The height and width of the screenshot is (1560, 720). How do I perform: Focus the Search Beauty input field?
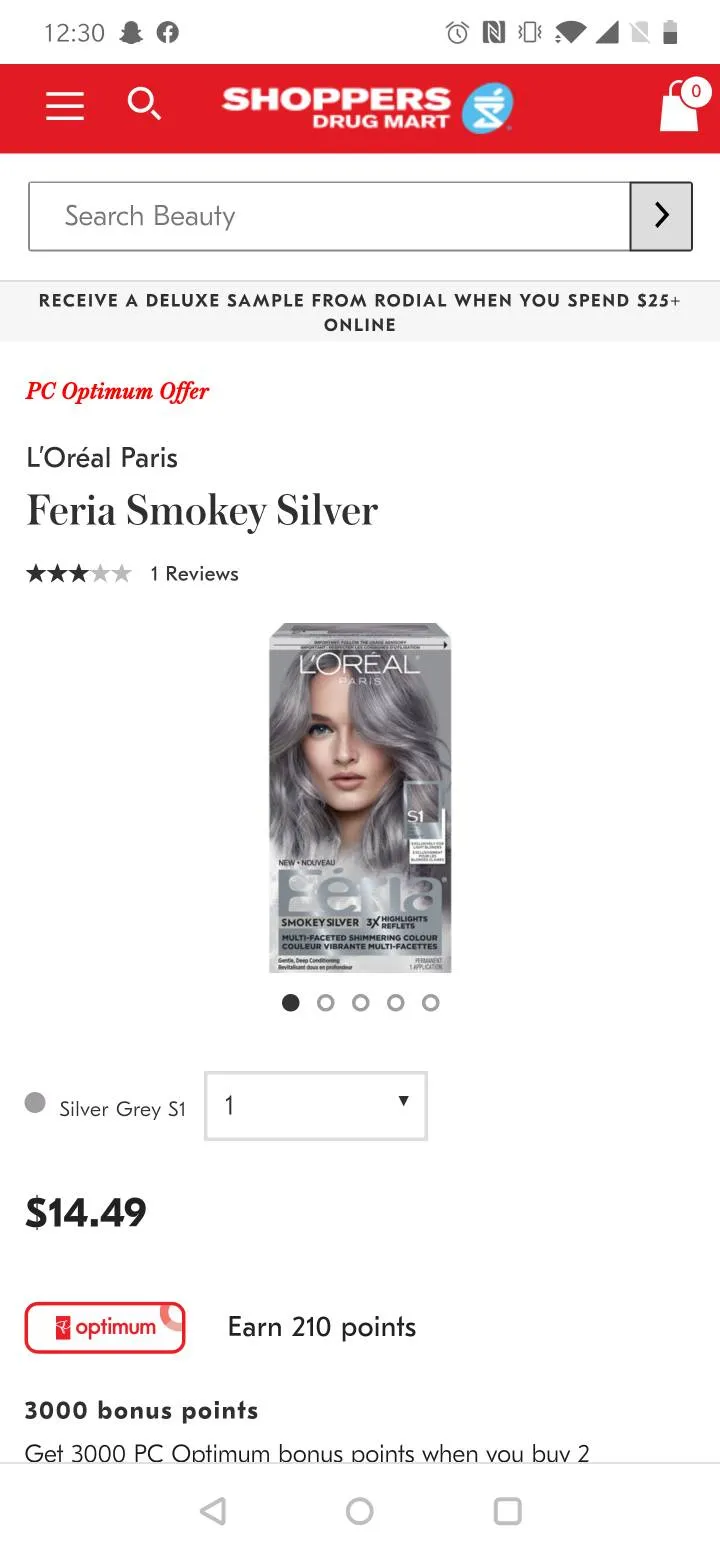pos(329,216)
